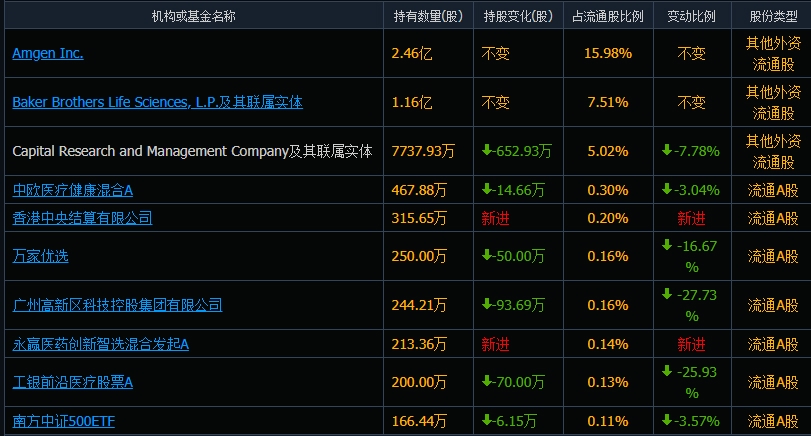Image resolution: width=811 pixels, height=436 pixels.
Task: Select the 467.88万 holding value
Action: 419,190
